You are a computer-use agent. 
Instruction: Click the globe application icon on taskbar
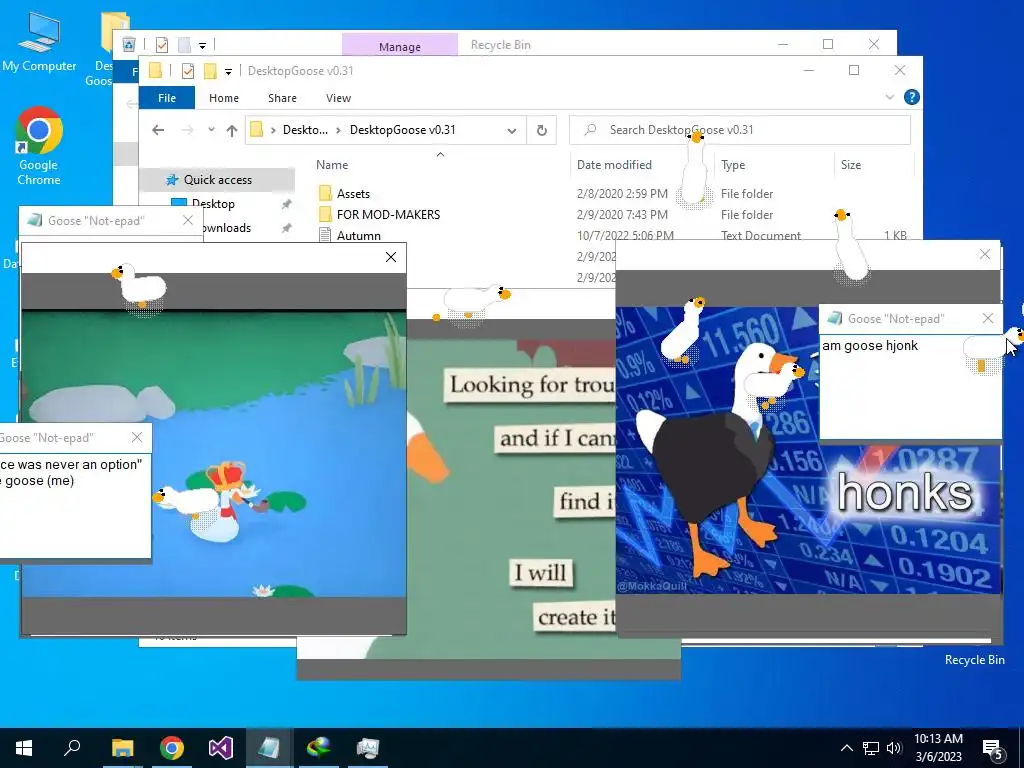tap(319, 748)
